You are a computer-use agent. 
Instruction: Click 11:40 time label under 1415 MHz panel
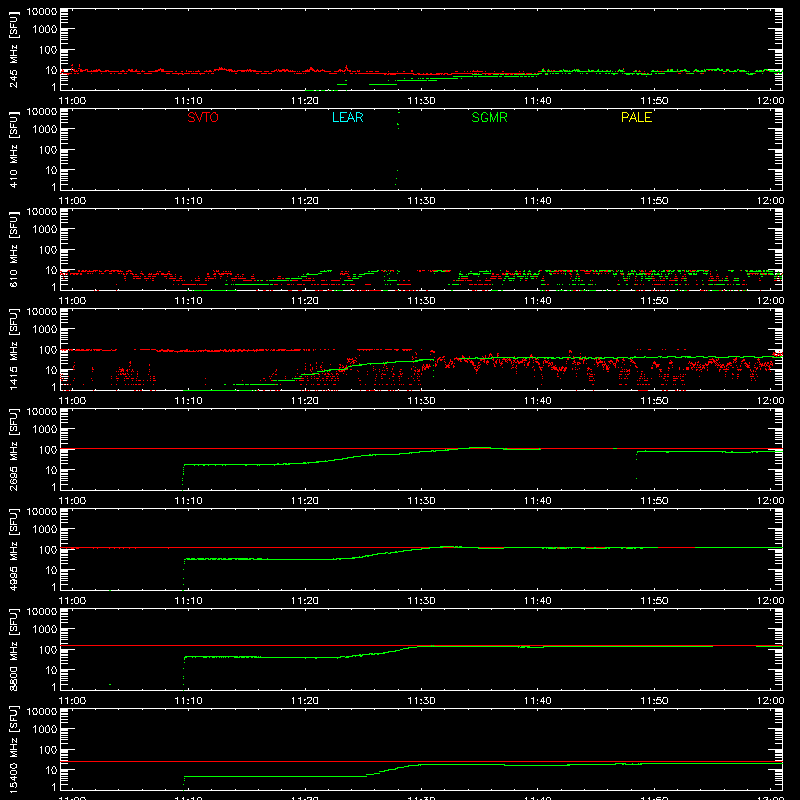pyautogui.click(x=538, y=401)
